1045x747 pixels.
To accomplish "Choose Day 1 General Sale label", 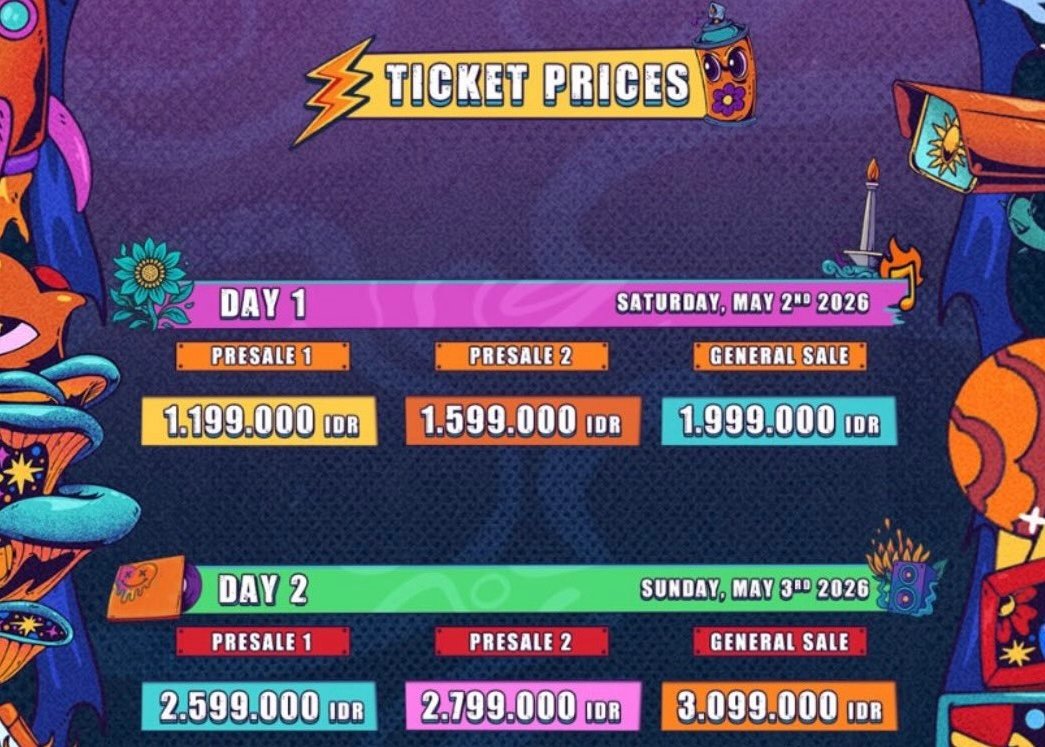I will (x=780, y=356).
